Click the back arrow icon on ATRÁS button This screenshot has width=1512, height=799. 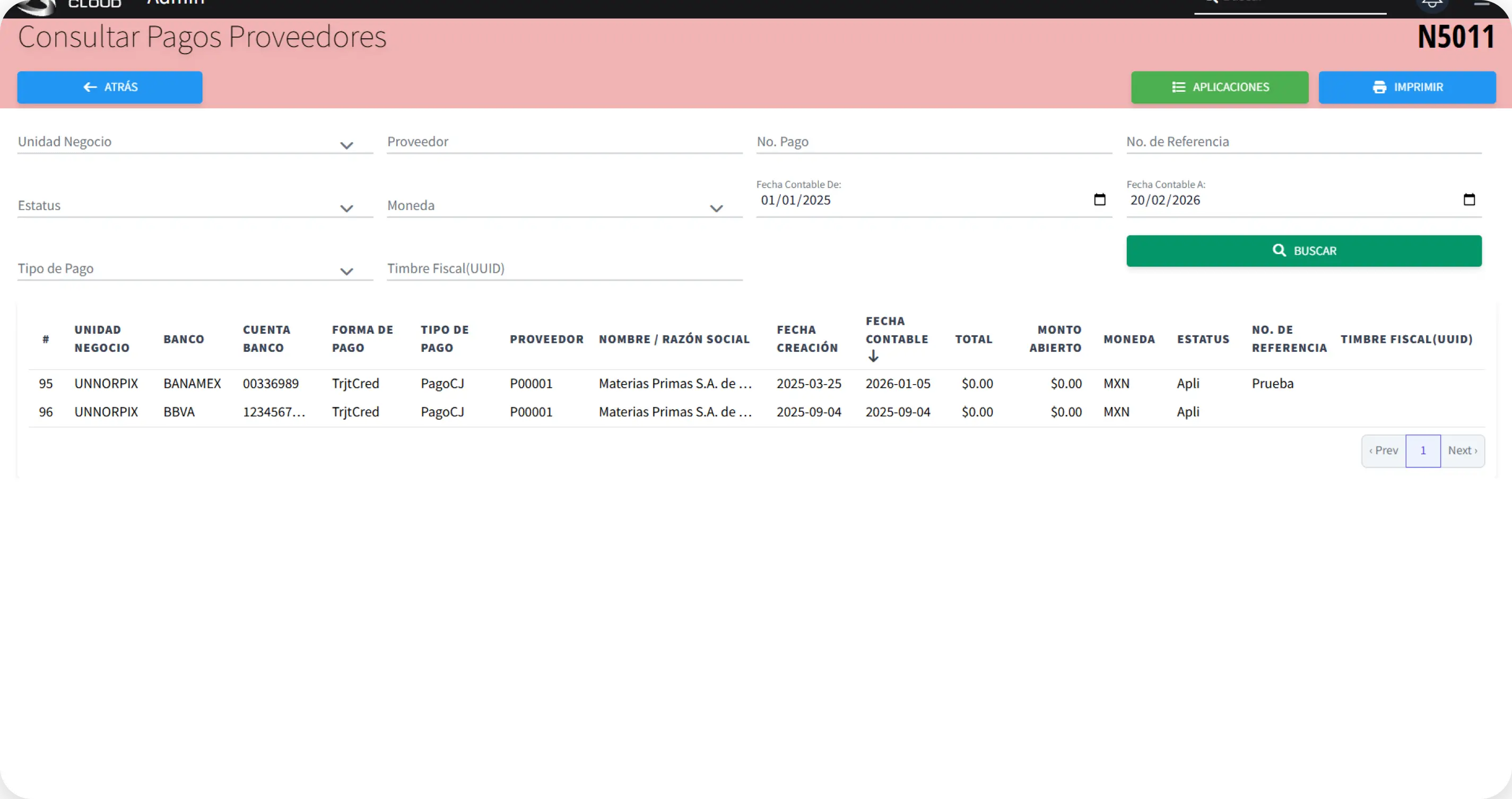[x=90, y=87]
